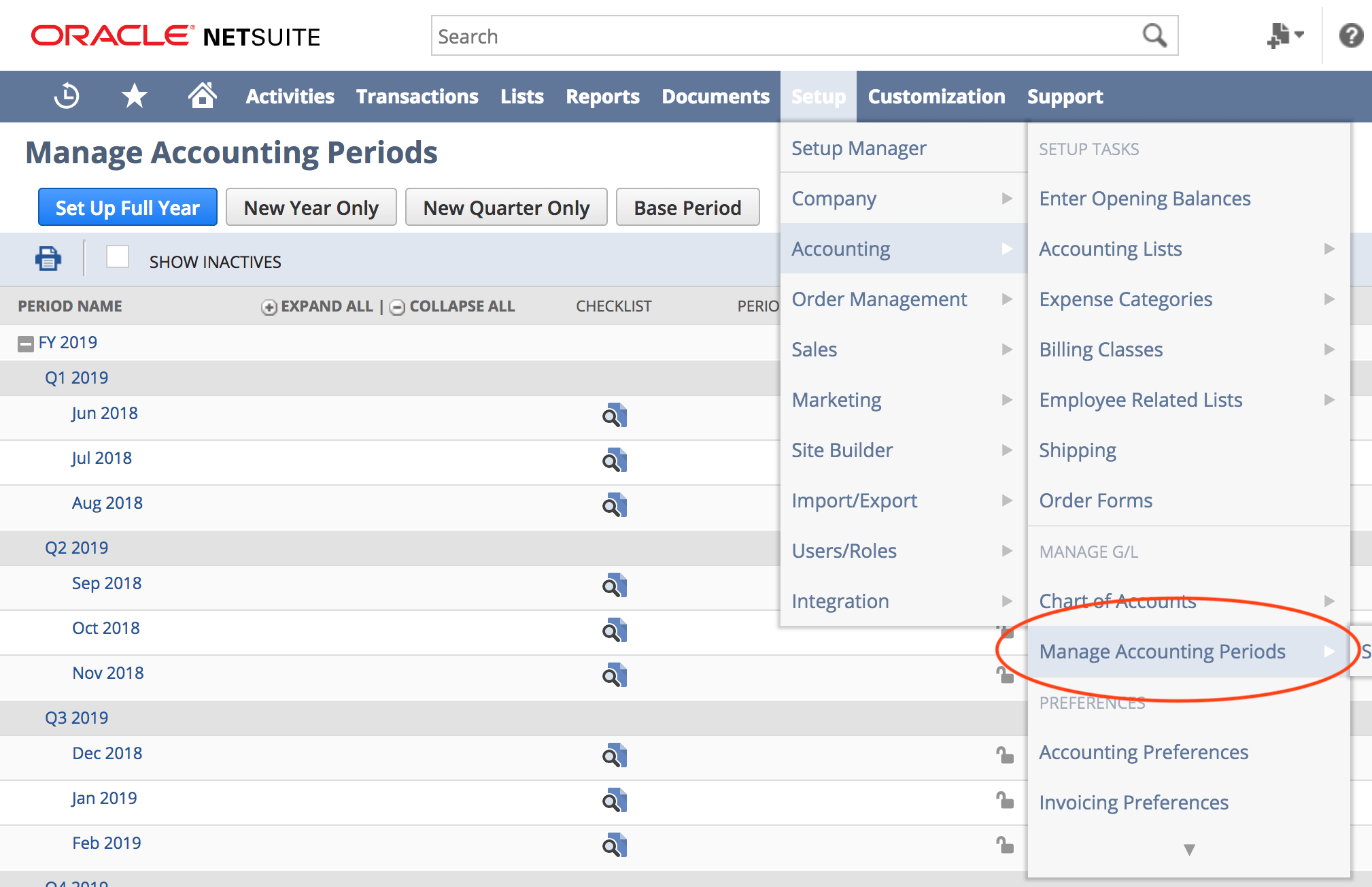The image size is (1372, 887).
Task: Click the Expand All plus icon
Action: tap(269, 307)
